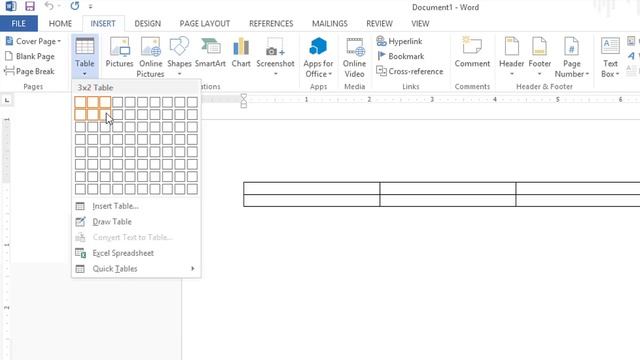Viewport: 640px width, 360px height.
Task: Click the Text Box icon
Action: click(610, 46)
